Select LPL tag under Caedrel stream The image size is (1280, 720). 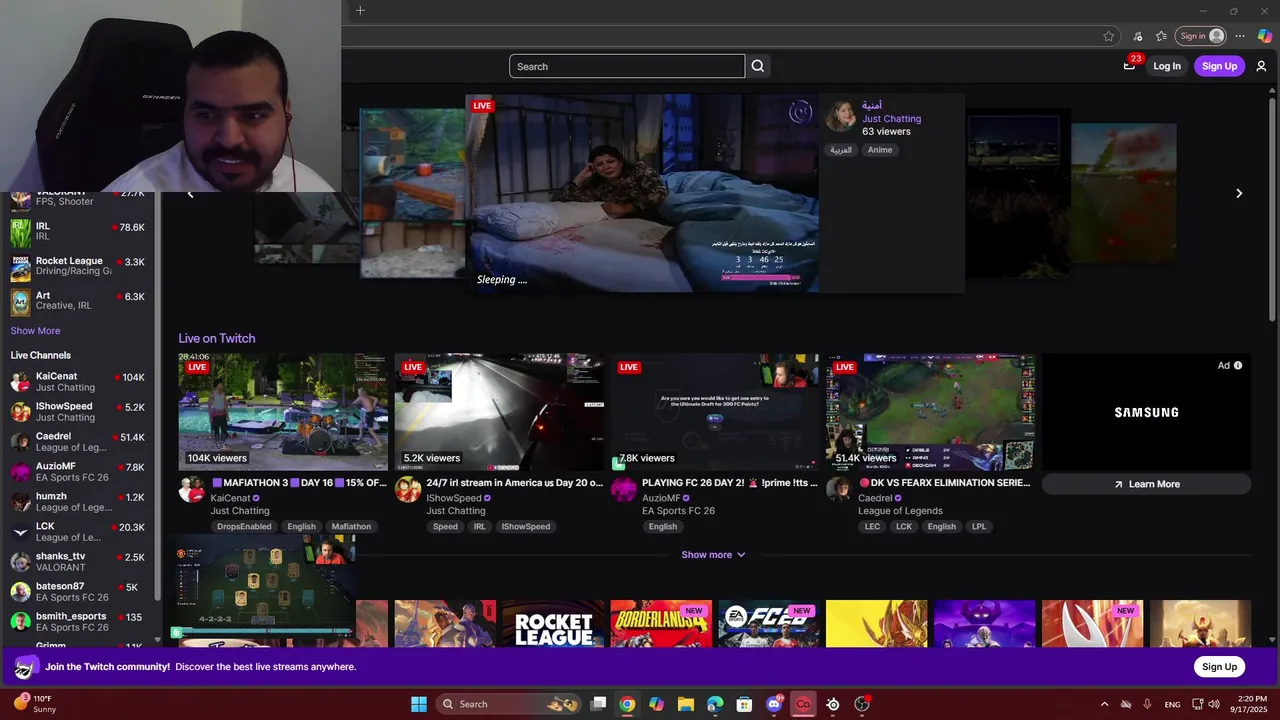pos(979,526)
